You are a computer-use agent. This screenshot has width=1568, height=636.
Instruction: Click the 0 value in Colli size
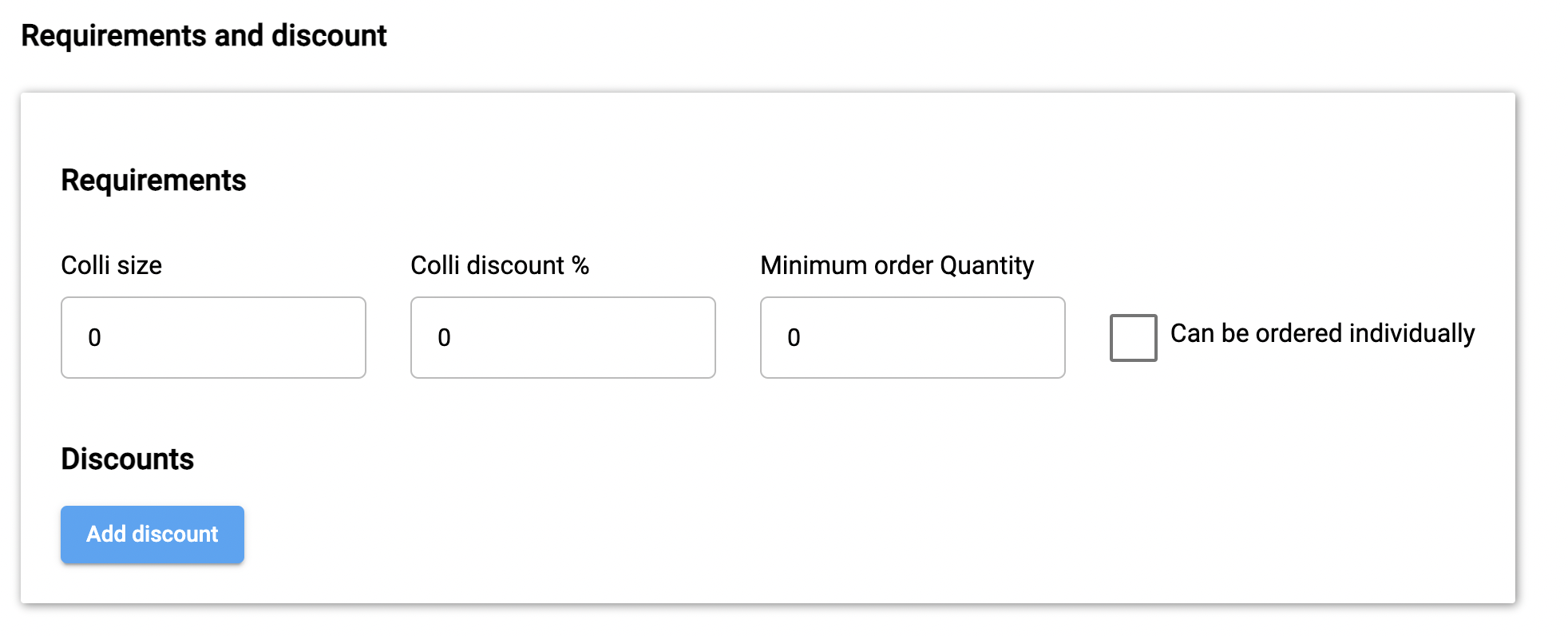(x=94, y=338)
